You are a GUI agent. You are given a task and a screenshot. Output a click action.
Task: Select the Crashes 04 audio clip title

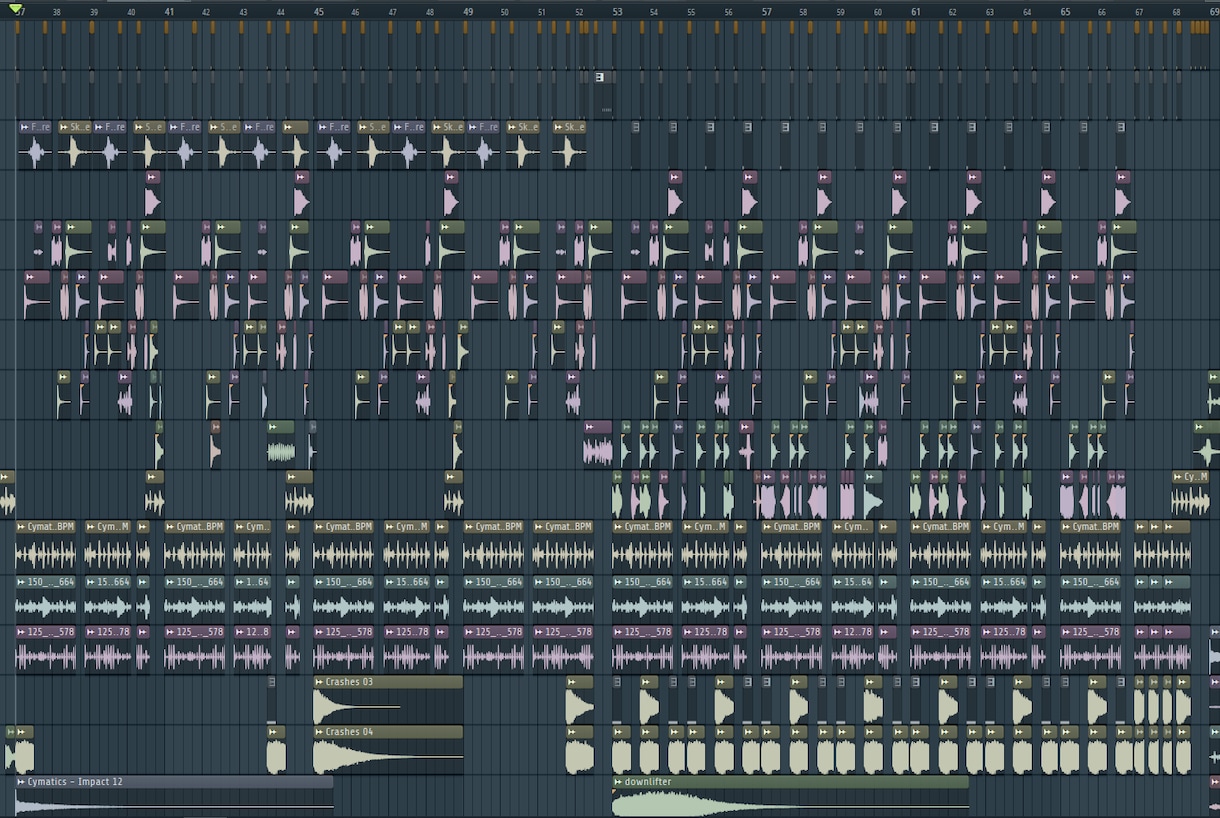349,732
